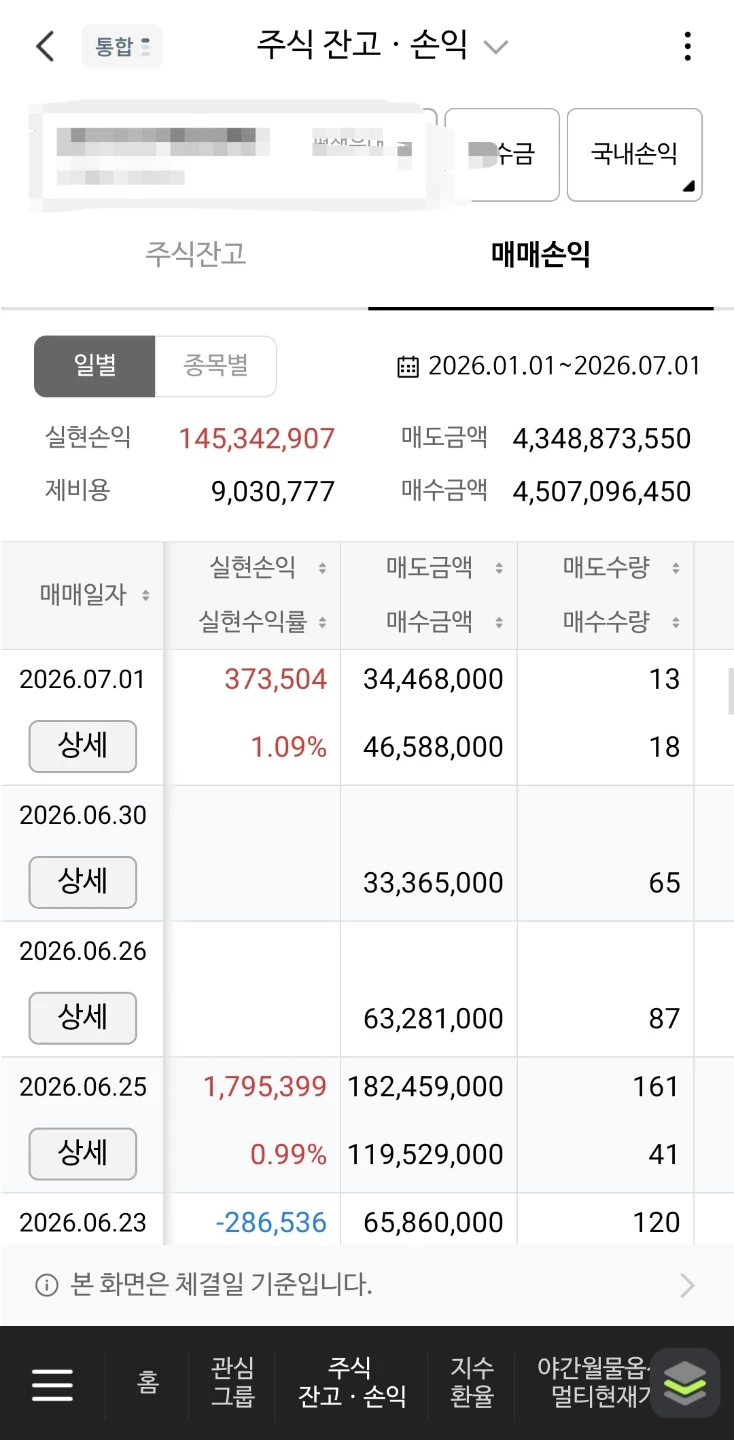Viewport: 734px width, 1440px height.
Task: Sort by 실현손익 column arrows
Action: 322,569
